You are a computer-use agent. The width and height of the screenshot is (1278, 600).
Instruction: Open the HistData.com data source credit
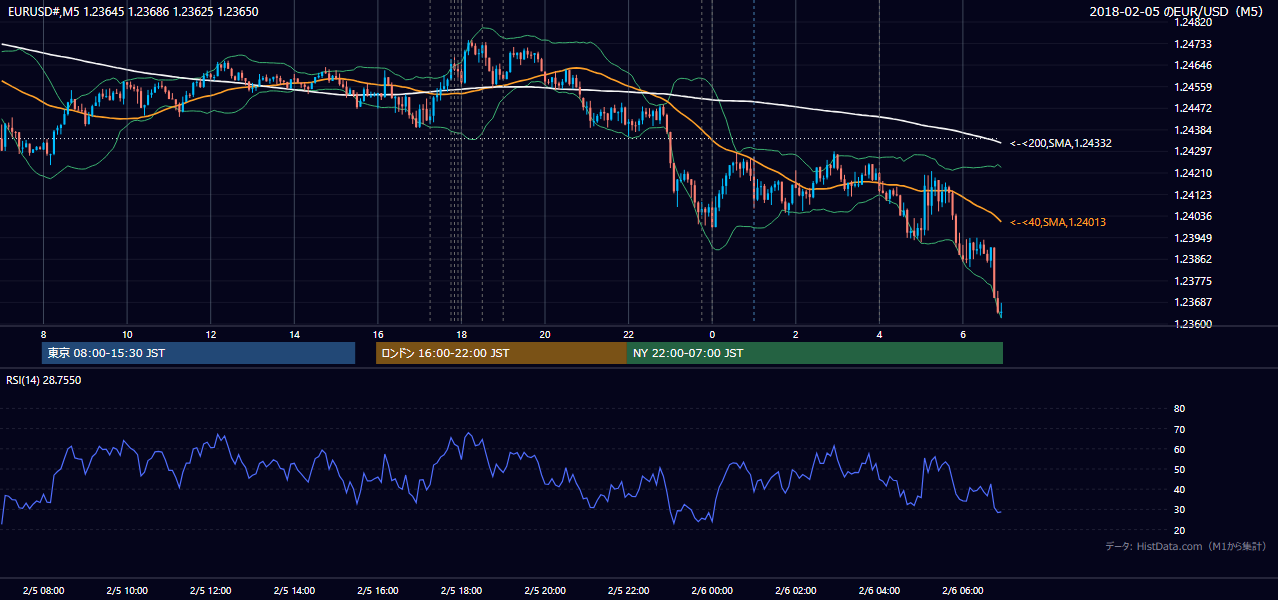pos(1185,546)
